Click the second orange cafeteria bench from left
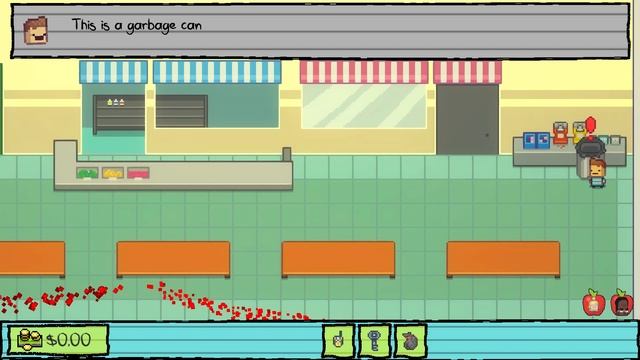Image resolution: width=640 pixels, height=360 pixels. coord(173,259)
